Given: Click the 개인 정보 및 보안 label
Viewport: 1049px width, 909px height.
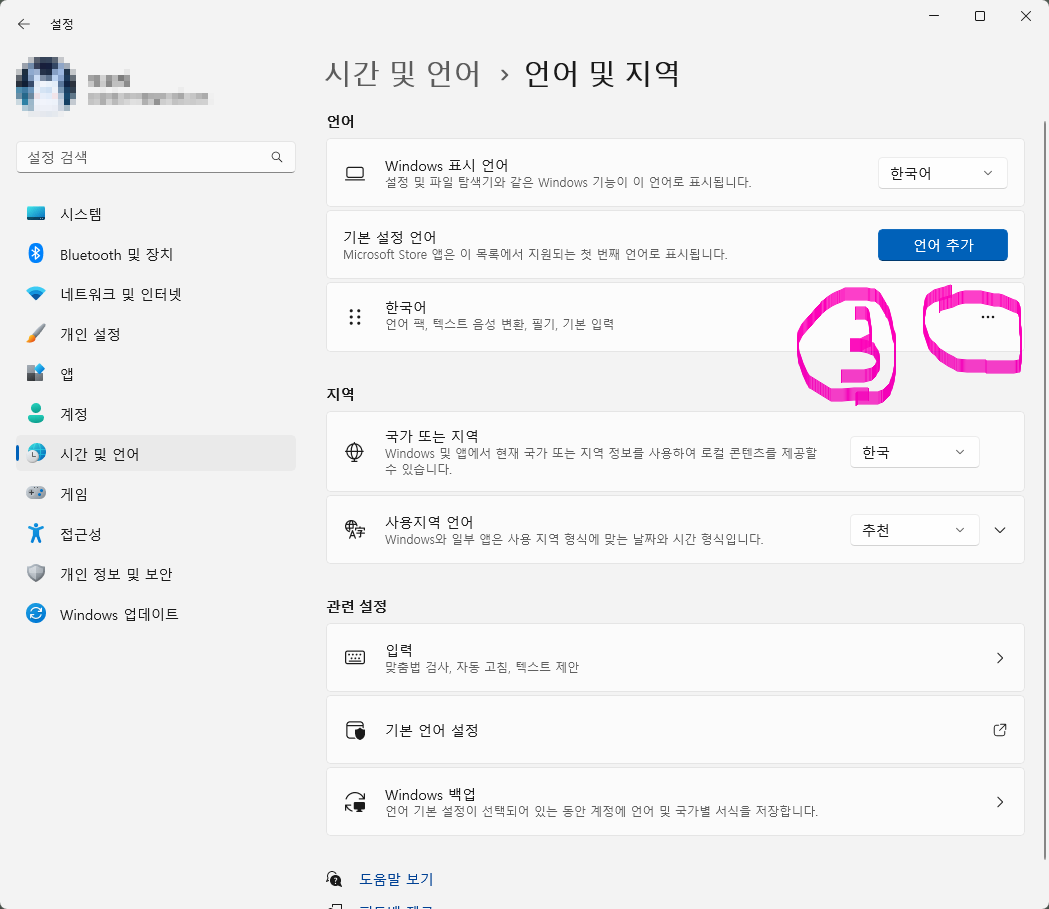Looking at the screenshot, I should 116,574.
